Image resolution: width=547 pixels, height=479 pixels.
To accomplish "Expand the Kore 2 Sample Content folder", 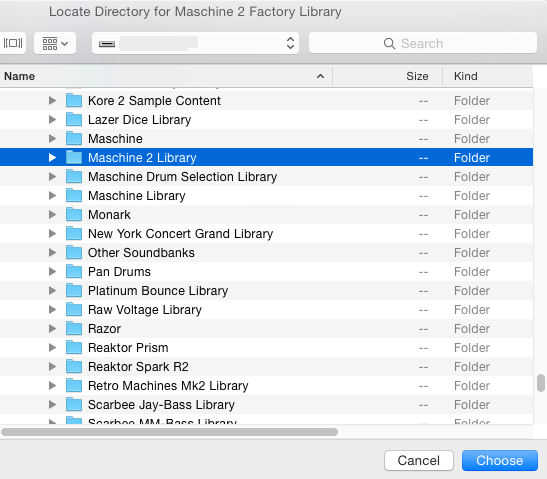I will [52, 101].
